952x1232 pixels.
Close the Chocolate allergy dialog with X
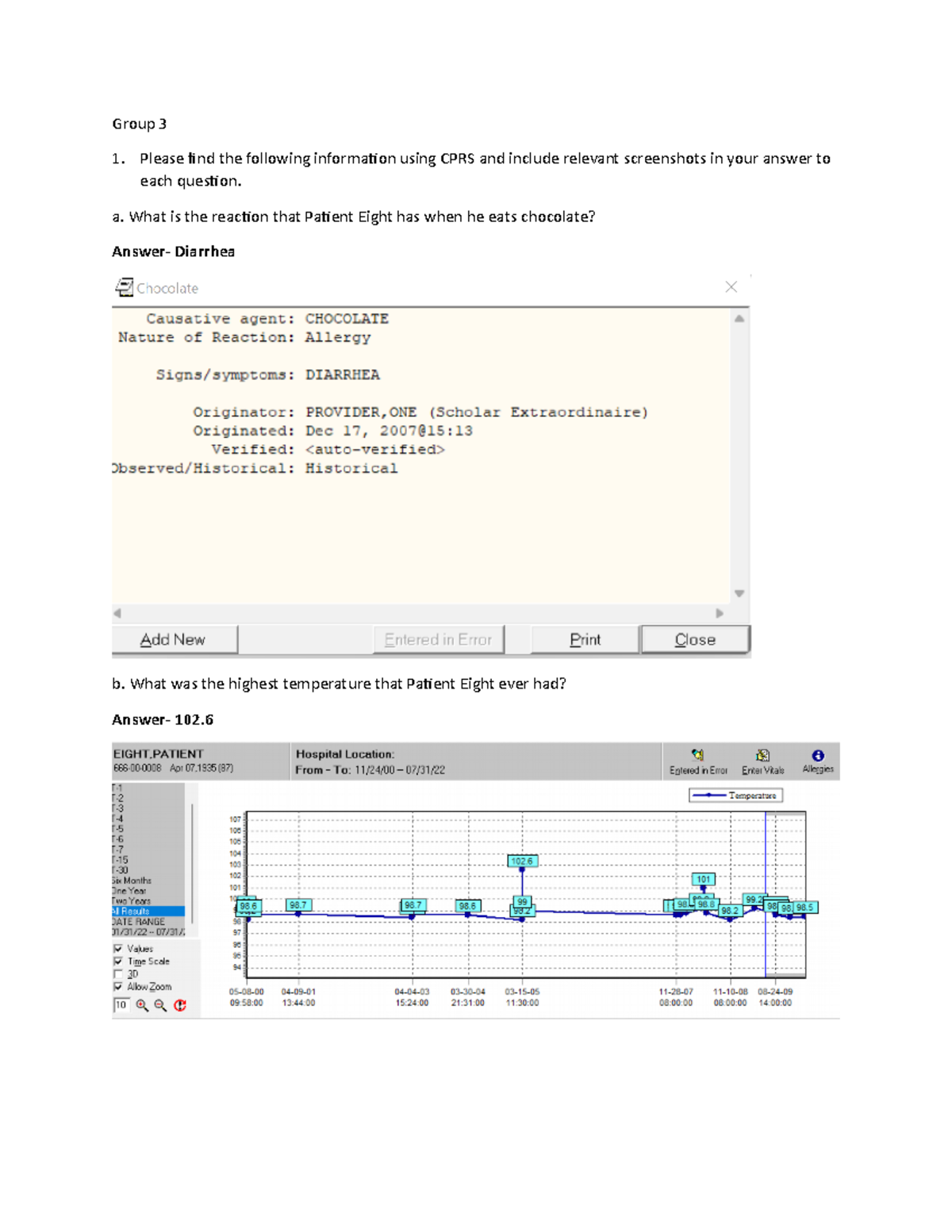click(x=731, y=287)
